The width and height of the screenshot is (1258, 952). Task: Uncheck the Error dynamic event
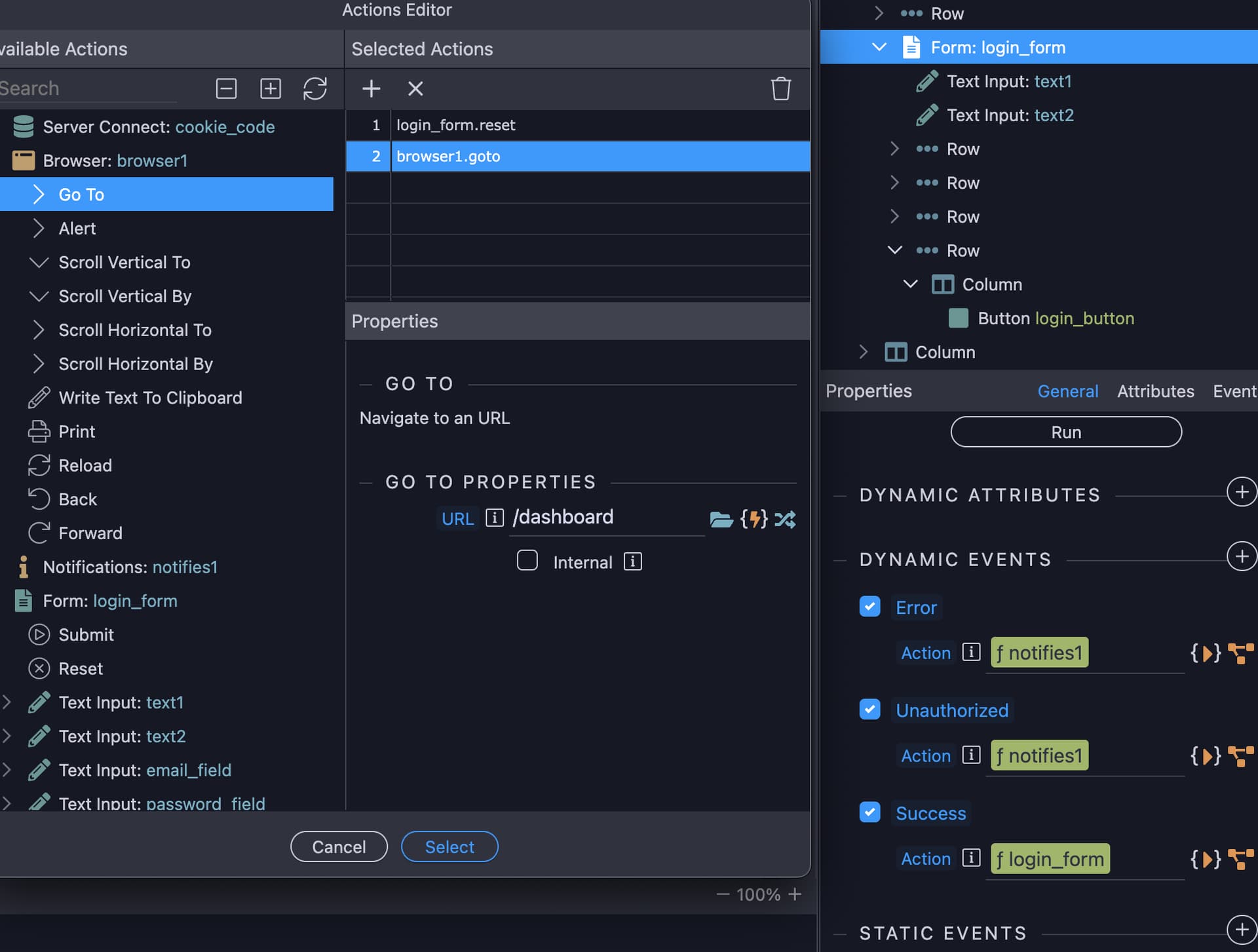[x=869, y=607]
